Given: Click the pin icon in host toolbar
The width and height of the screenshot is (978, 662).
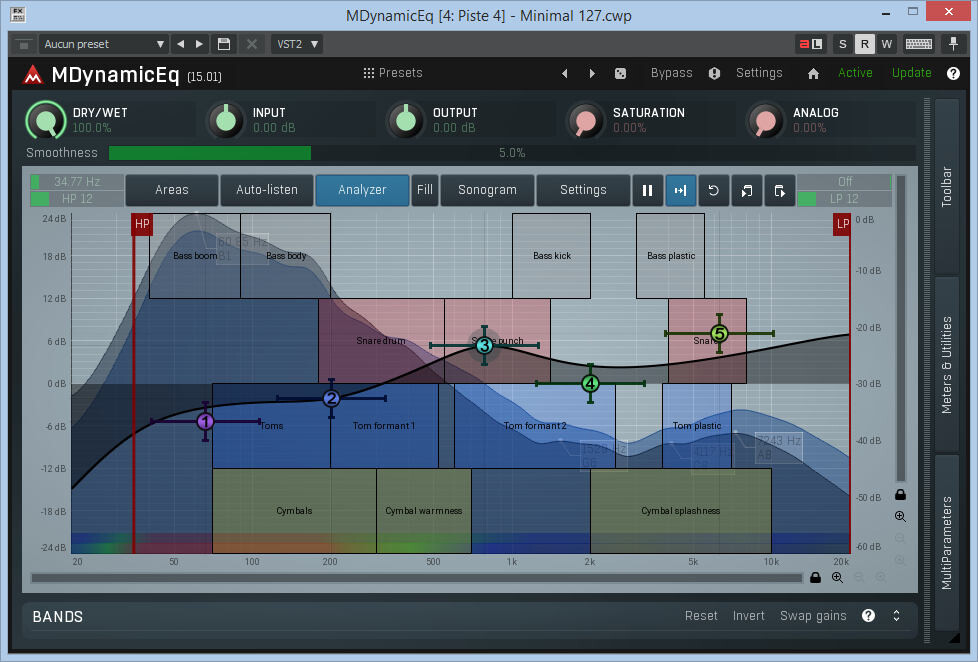Looking at the screenshot, I should coord(953,44).
